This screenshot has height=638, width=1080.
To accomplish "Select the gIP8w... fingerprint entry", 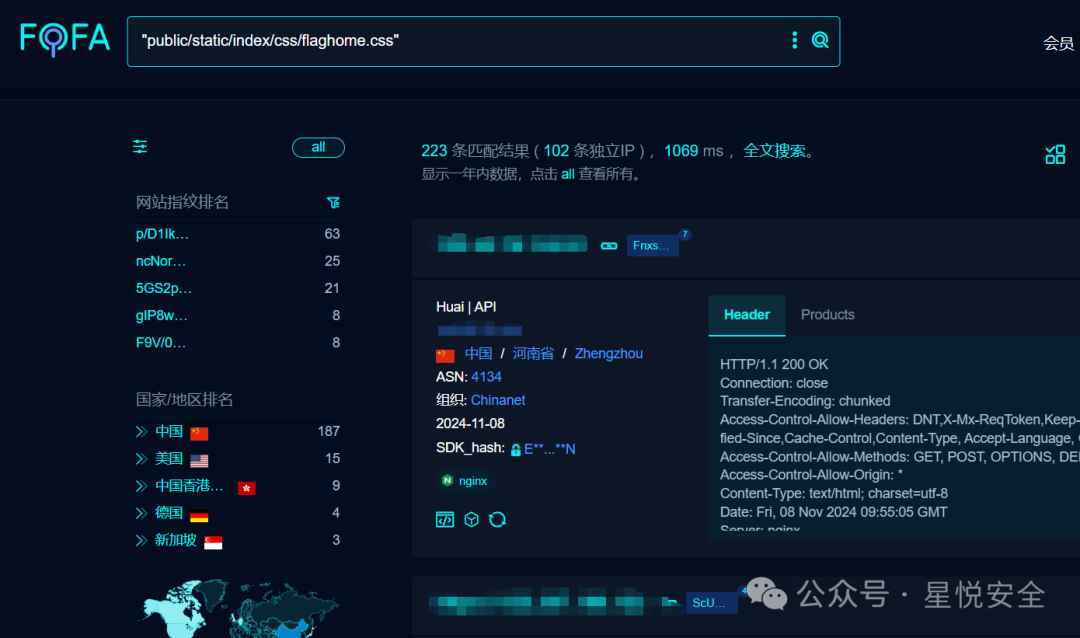I will pyautogui.click(x=161, y=316).
